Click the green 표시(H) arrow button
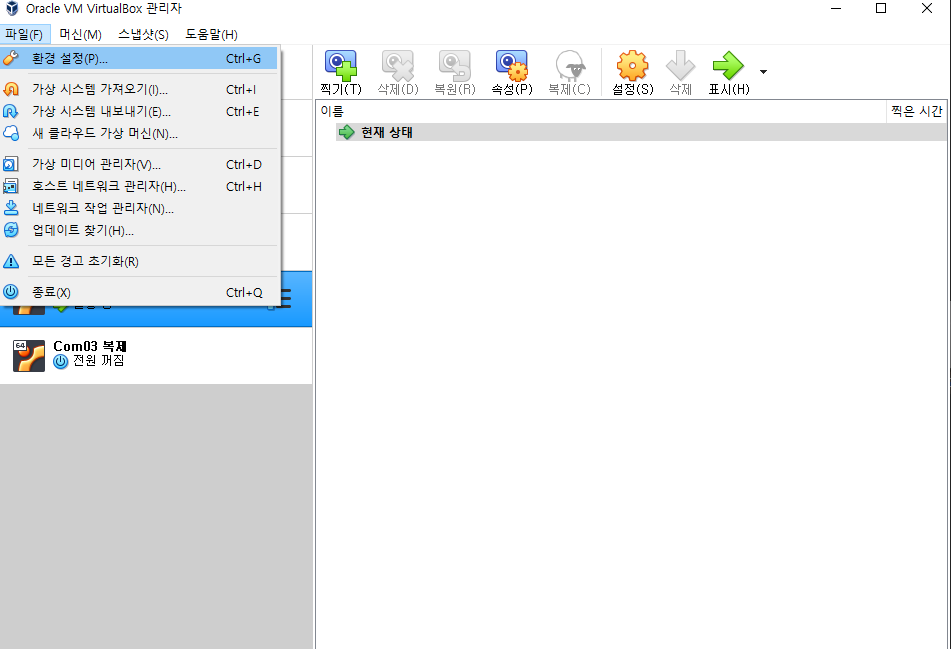 729,73
